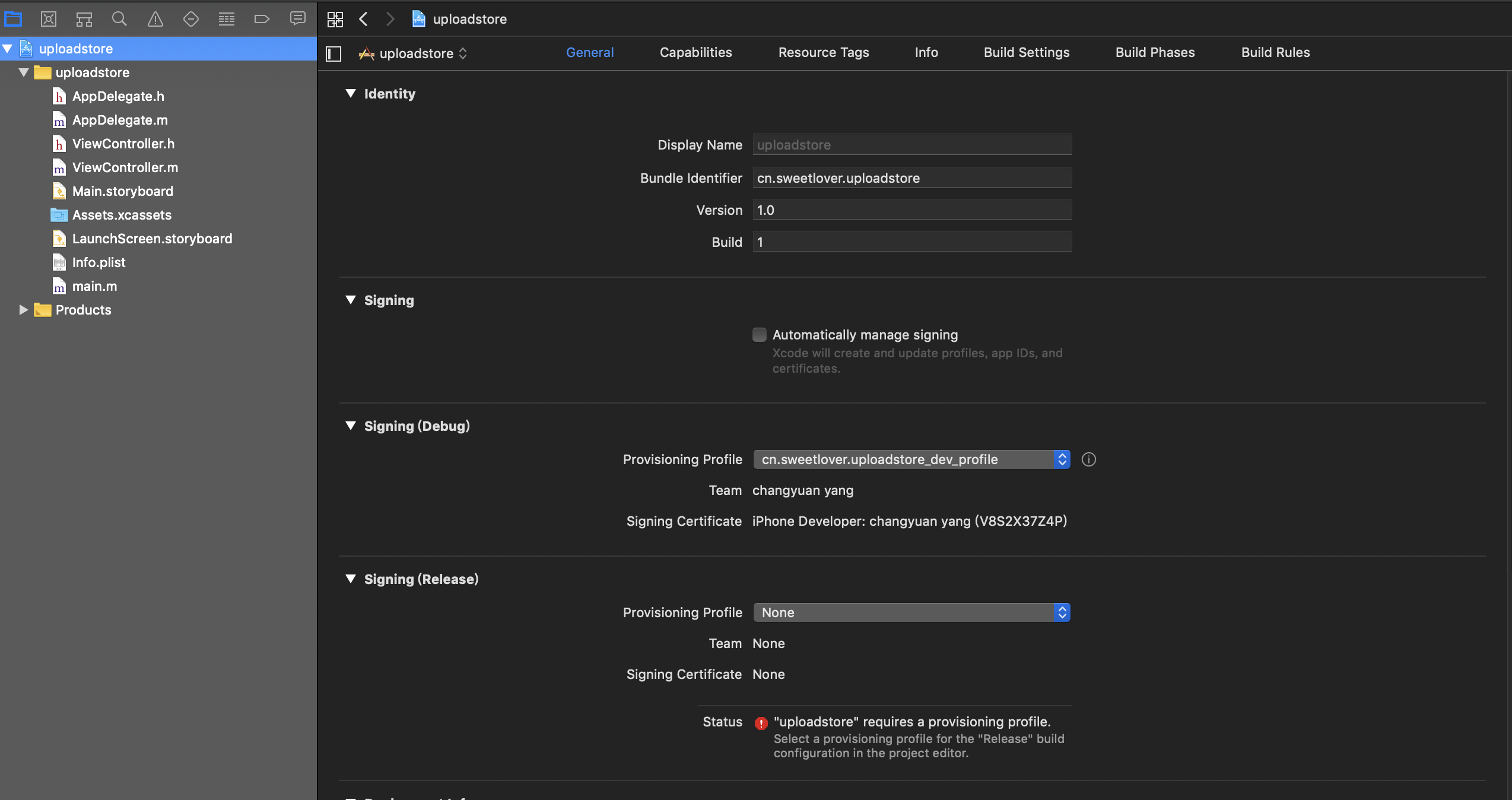Switch to the Build Rules tab
The width and height of the screenshot is (1512, 800).
pos(1275,52)
